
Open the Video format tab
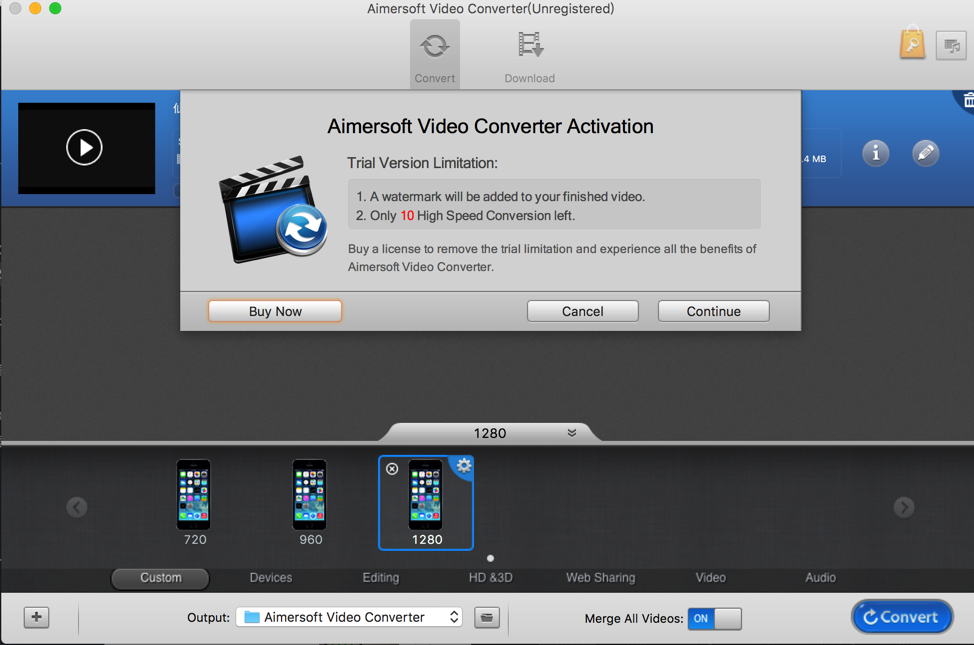(711, 578)
